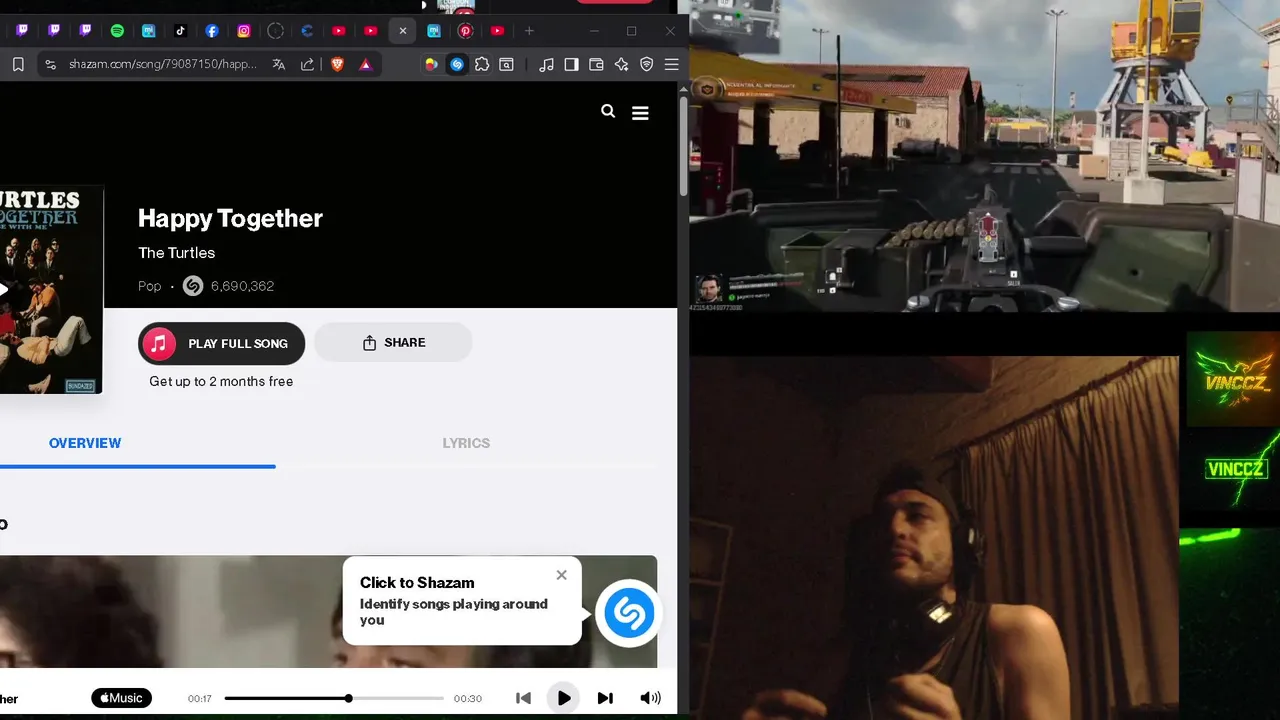Image resolution: width=1280 pixels, height=720 pixels.
Task: Click the orange VINCCZ phoenix logo
Action: point(1233,380)
